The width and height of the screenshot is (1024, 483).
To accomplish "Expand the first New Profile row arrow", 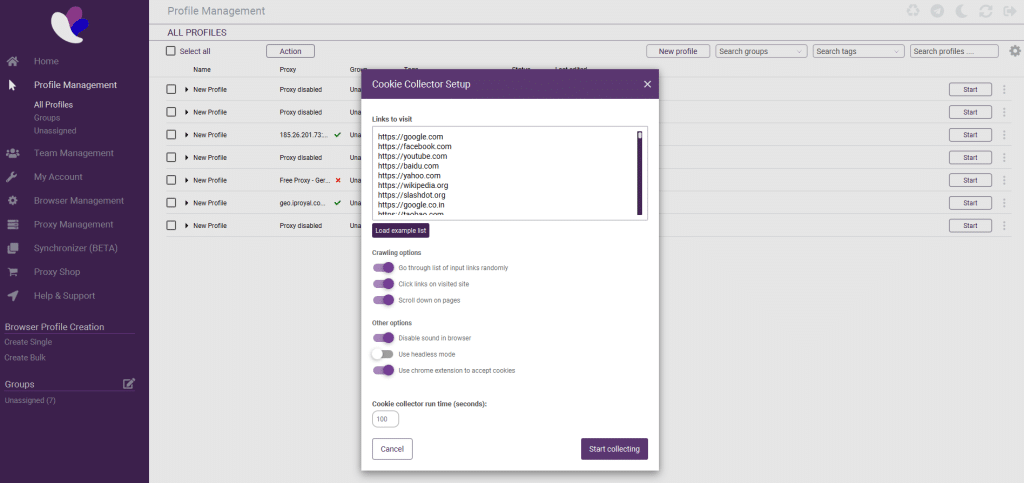I will pyautogui.click(x=186, y=89).
